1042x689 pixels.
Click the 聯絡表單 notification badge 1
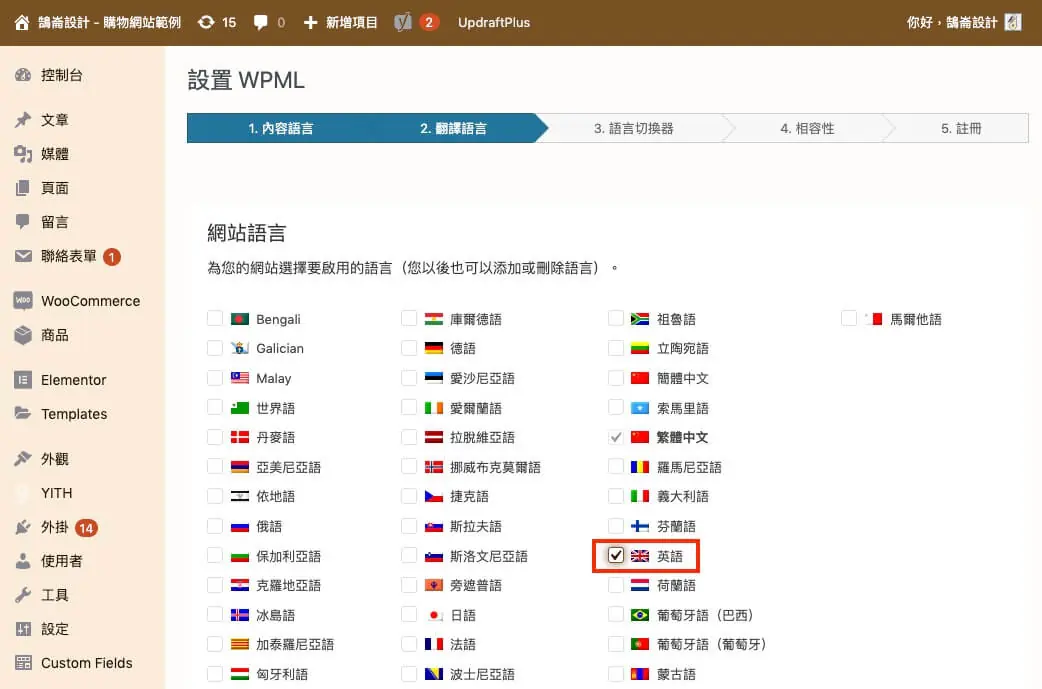(112, 256)
